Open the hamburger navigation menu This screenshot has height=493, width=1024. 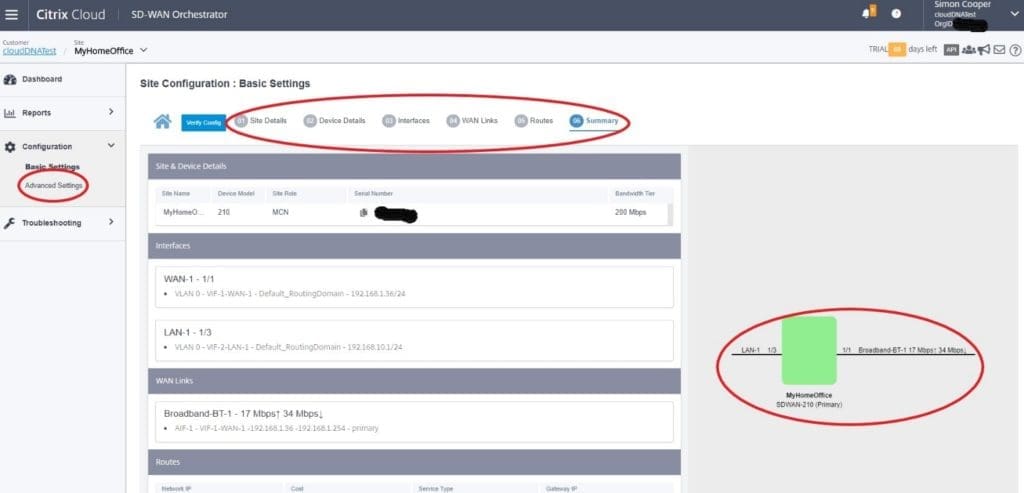(x=11, y=14)
